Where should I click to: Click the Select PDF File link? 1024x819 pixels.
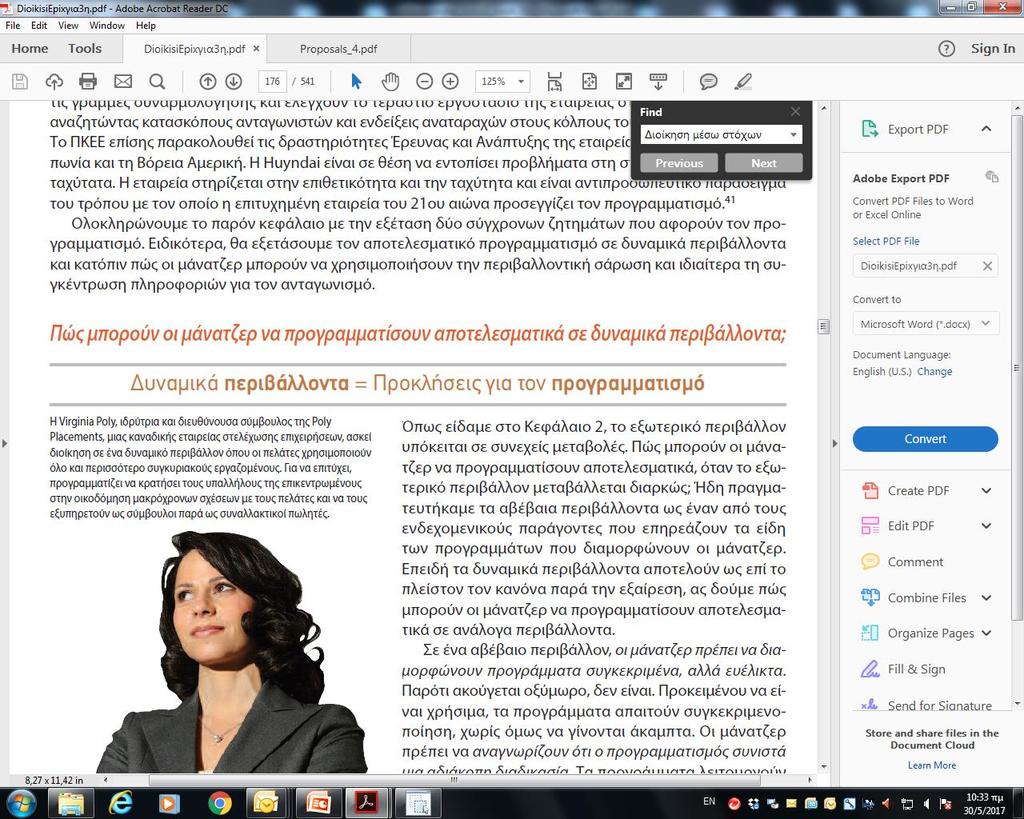tap(886, 241)
